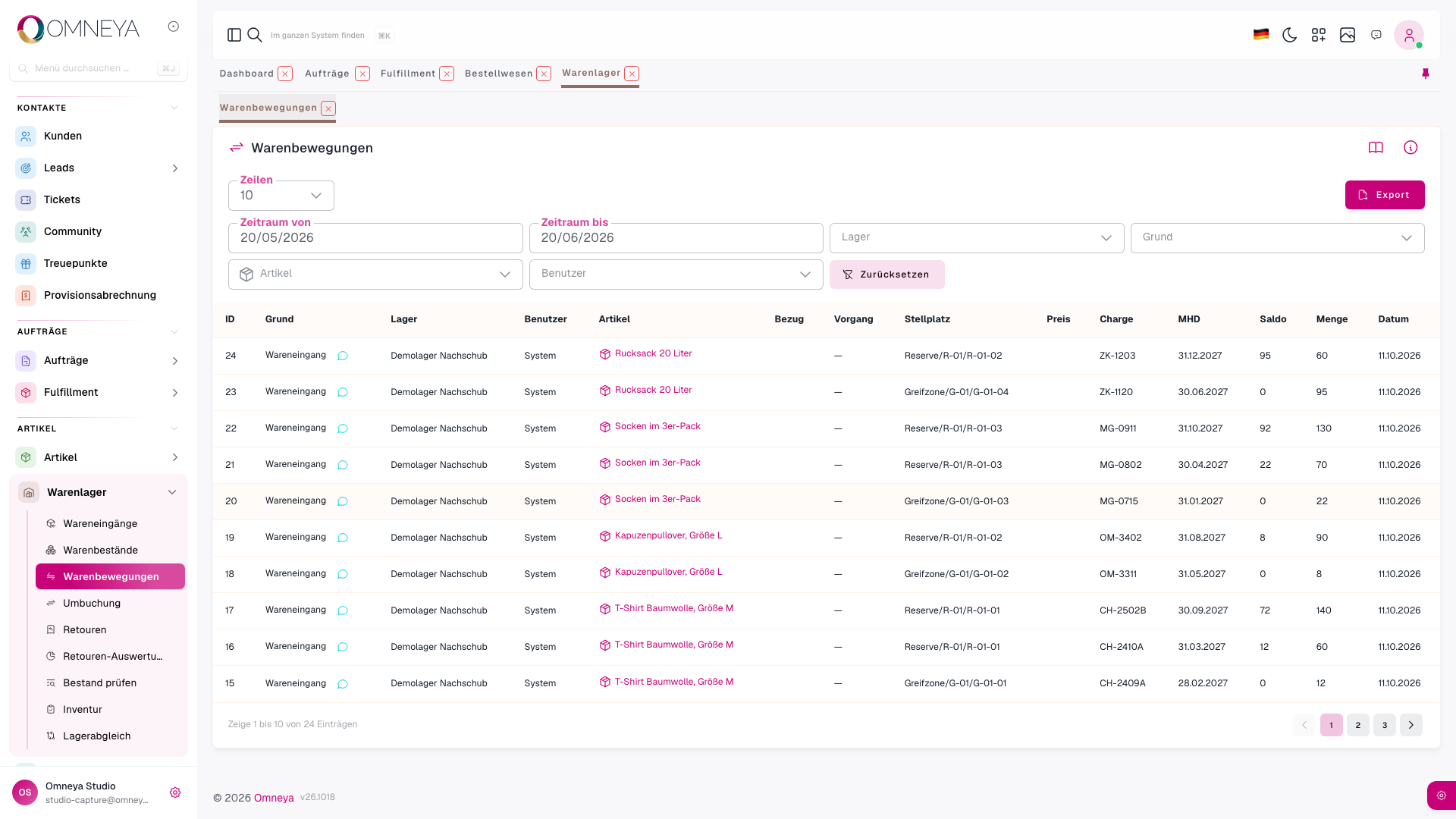
Task: Click the Menü durchsuchen search field
Action: tap(99, 68)
